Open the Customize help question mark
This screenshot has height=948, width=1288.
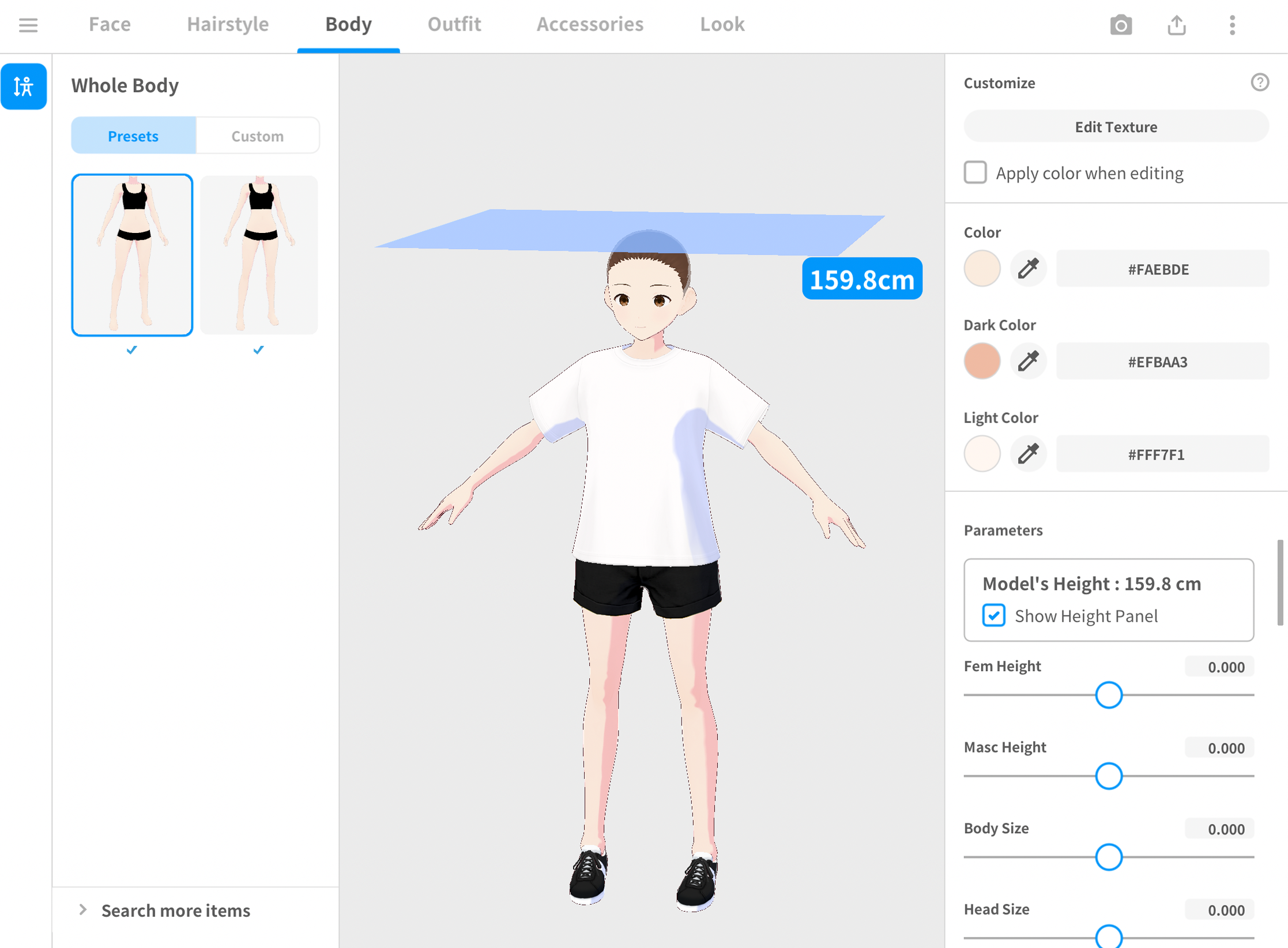[x=1260, y=82]
